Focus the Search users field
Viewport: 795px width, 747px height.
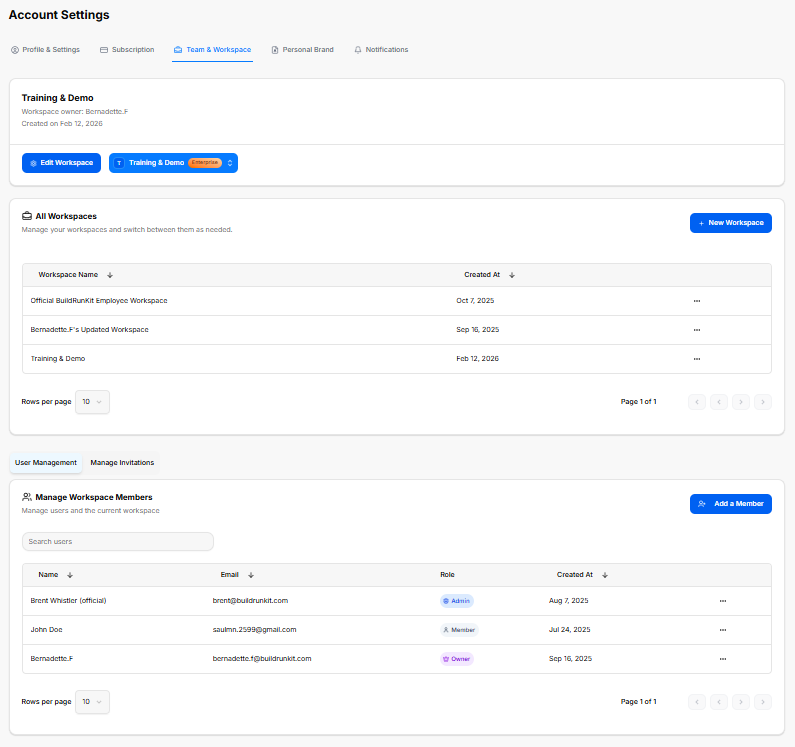118,542
